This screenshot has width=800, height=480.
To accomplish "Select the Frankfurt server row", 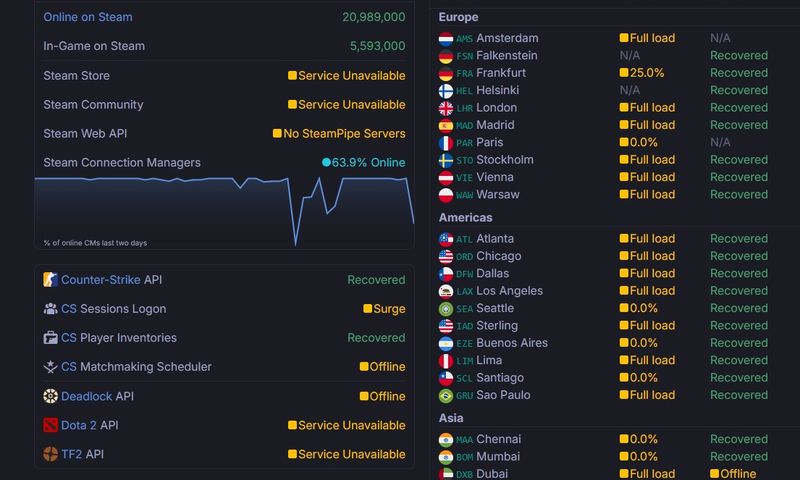I will tap(500, 73).
